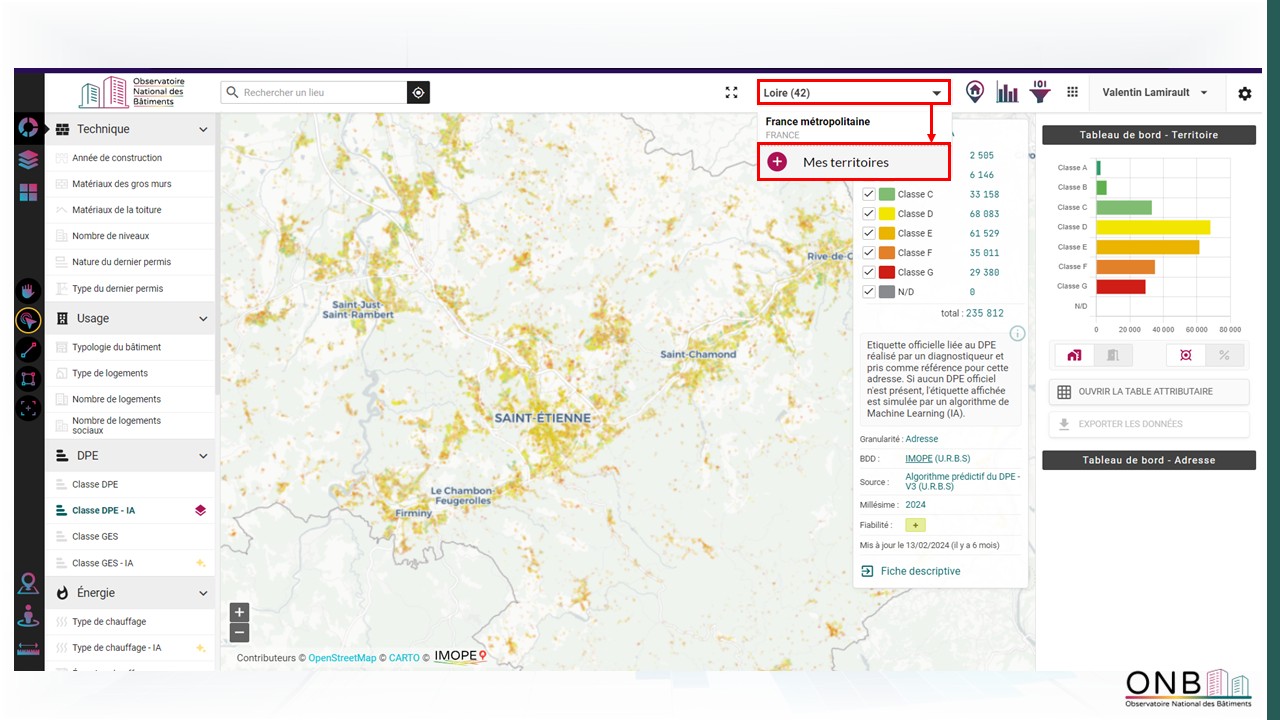Open Valentin Lamirault user menu
The height and width of the screenshot is (720, 1280).
point(1154,92)
